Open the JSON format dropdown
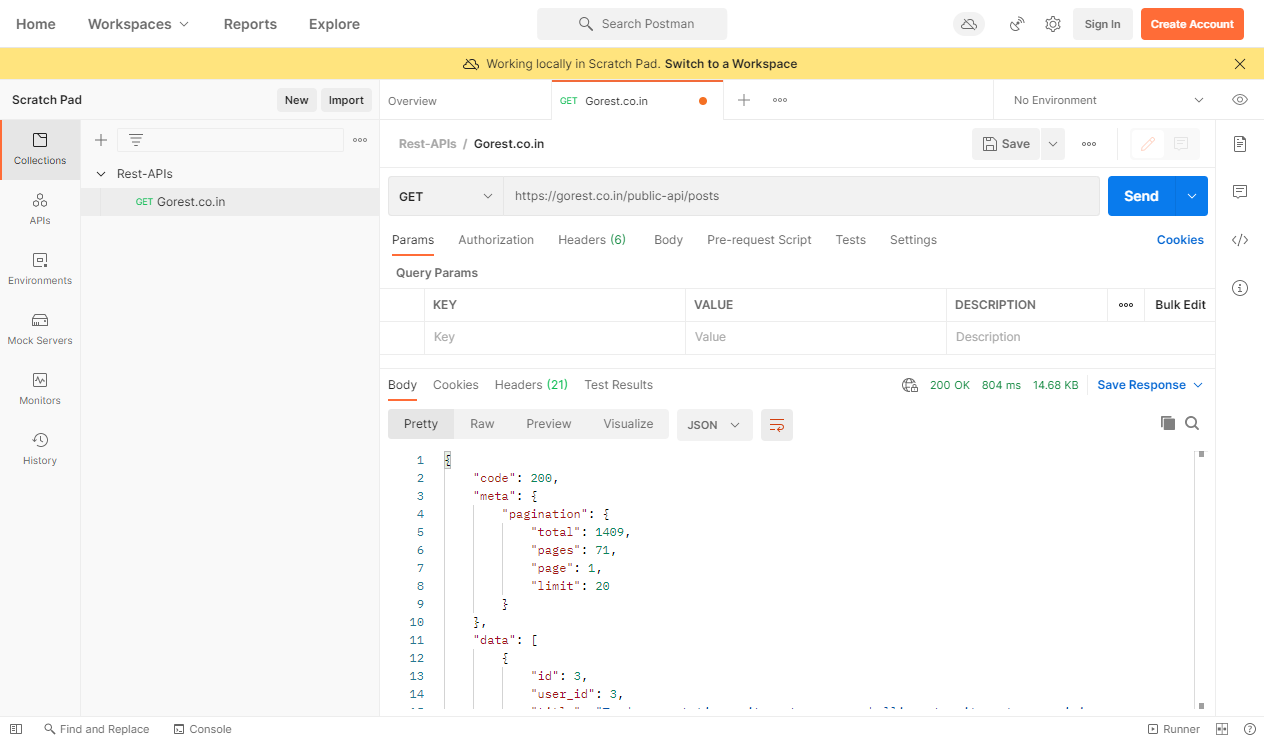The image size is (1264, 741). click(714, 424)
